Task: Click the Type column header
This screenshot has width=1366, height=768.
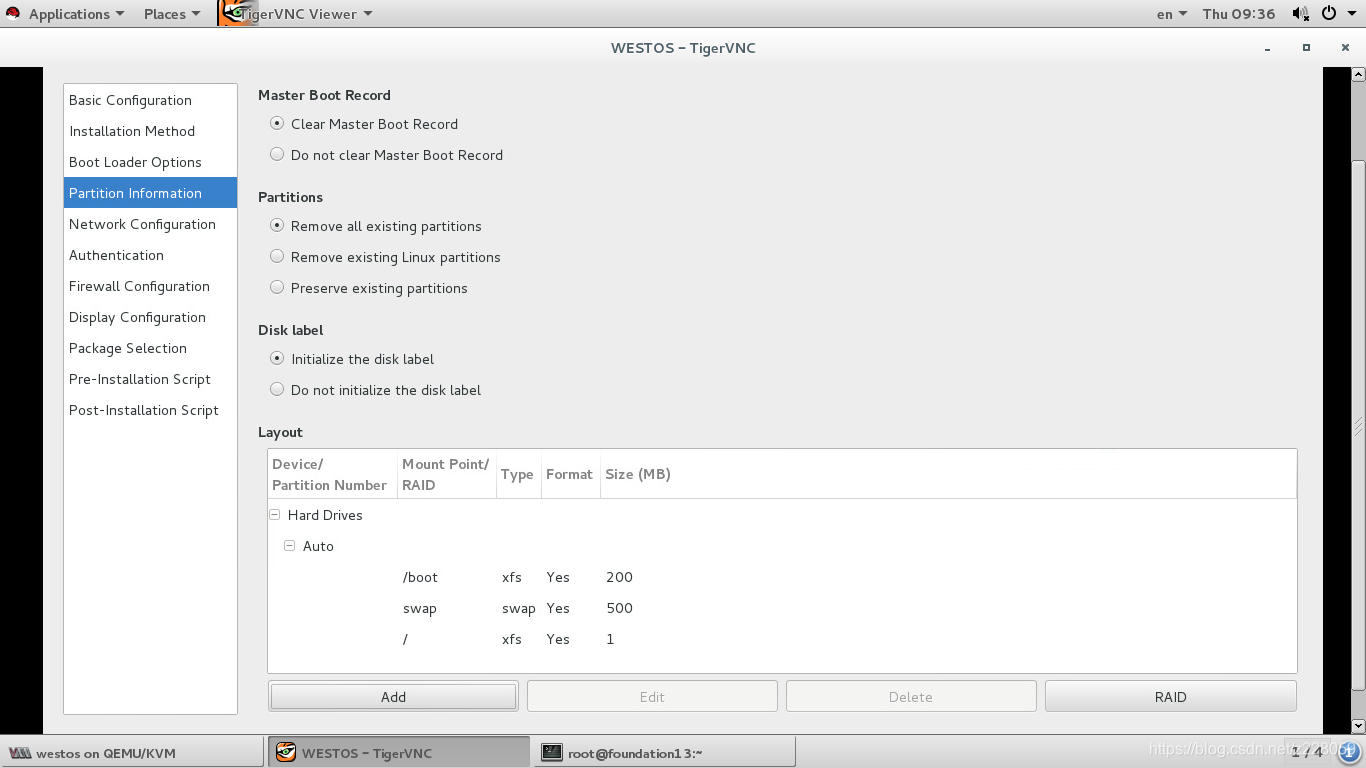Action: pos(518,474)
